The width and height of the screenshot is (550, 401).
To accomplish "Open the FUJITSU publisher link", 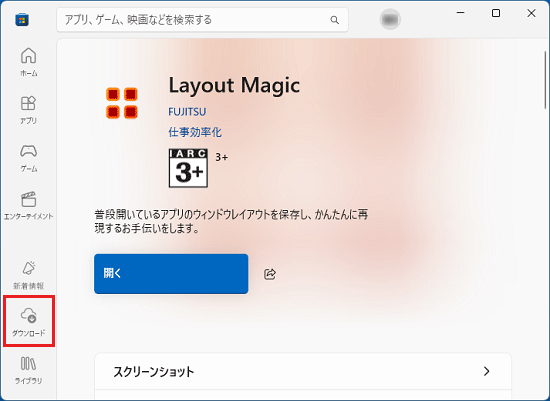I will coord(187,112).
